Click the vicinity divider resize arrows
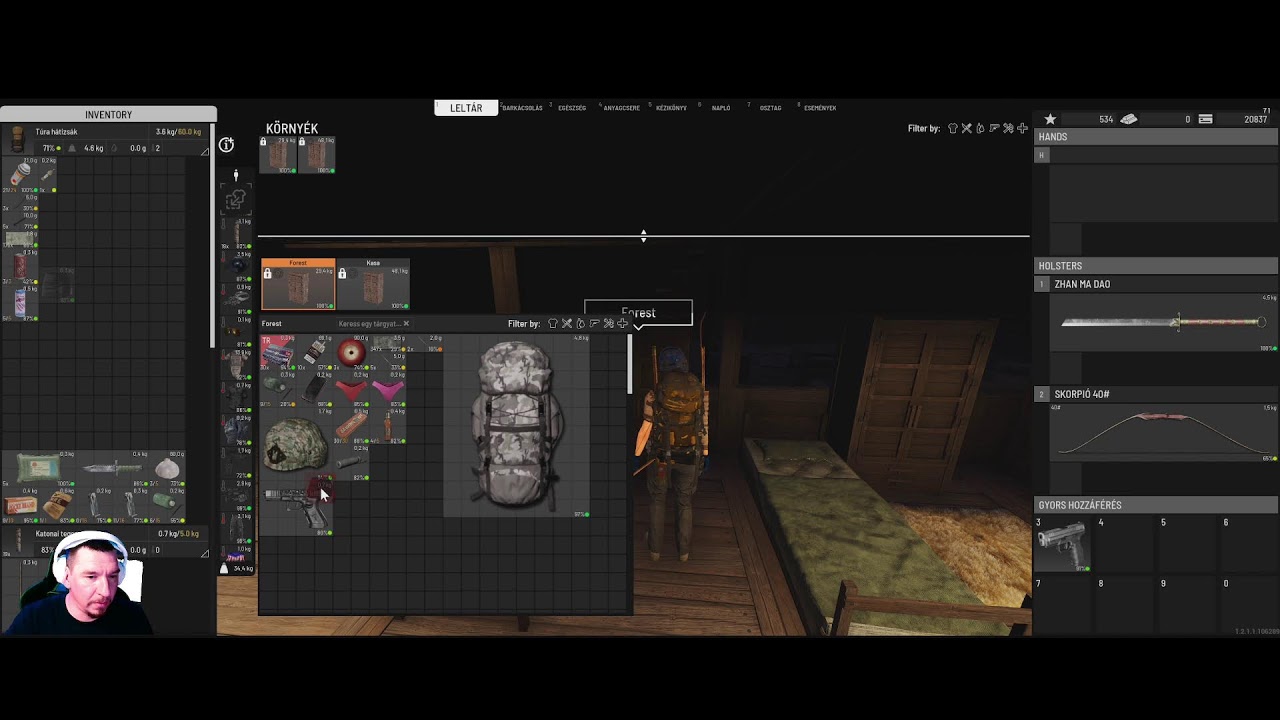 [643, 236]
